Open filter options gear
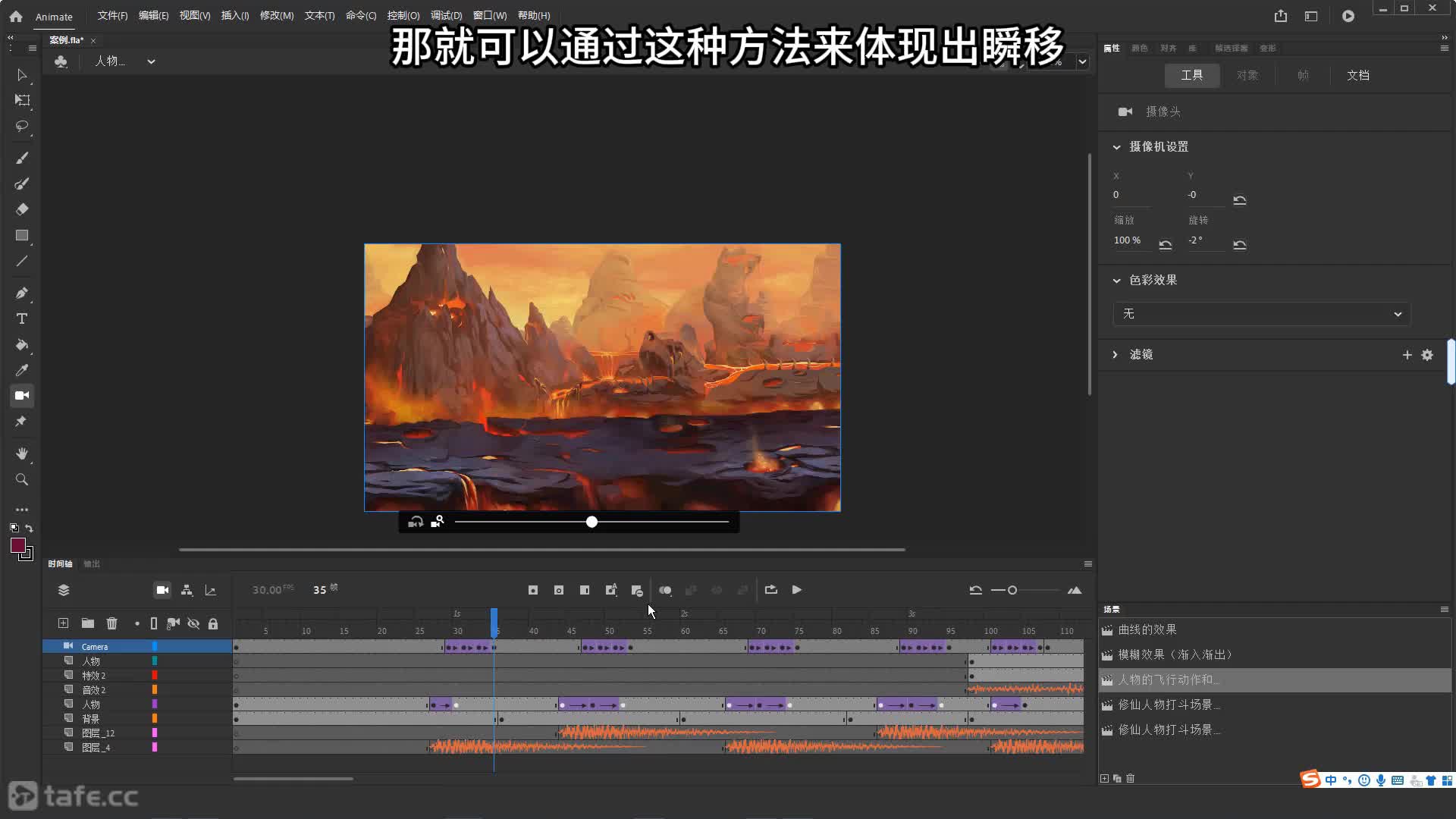 tap(1427, 355)
